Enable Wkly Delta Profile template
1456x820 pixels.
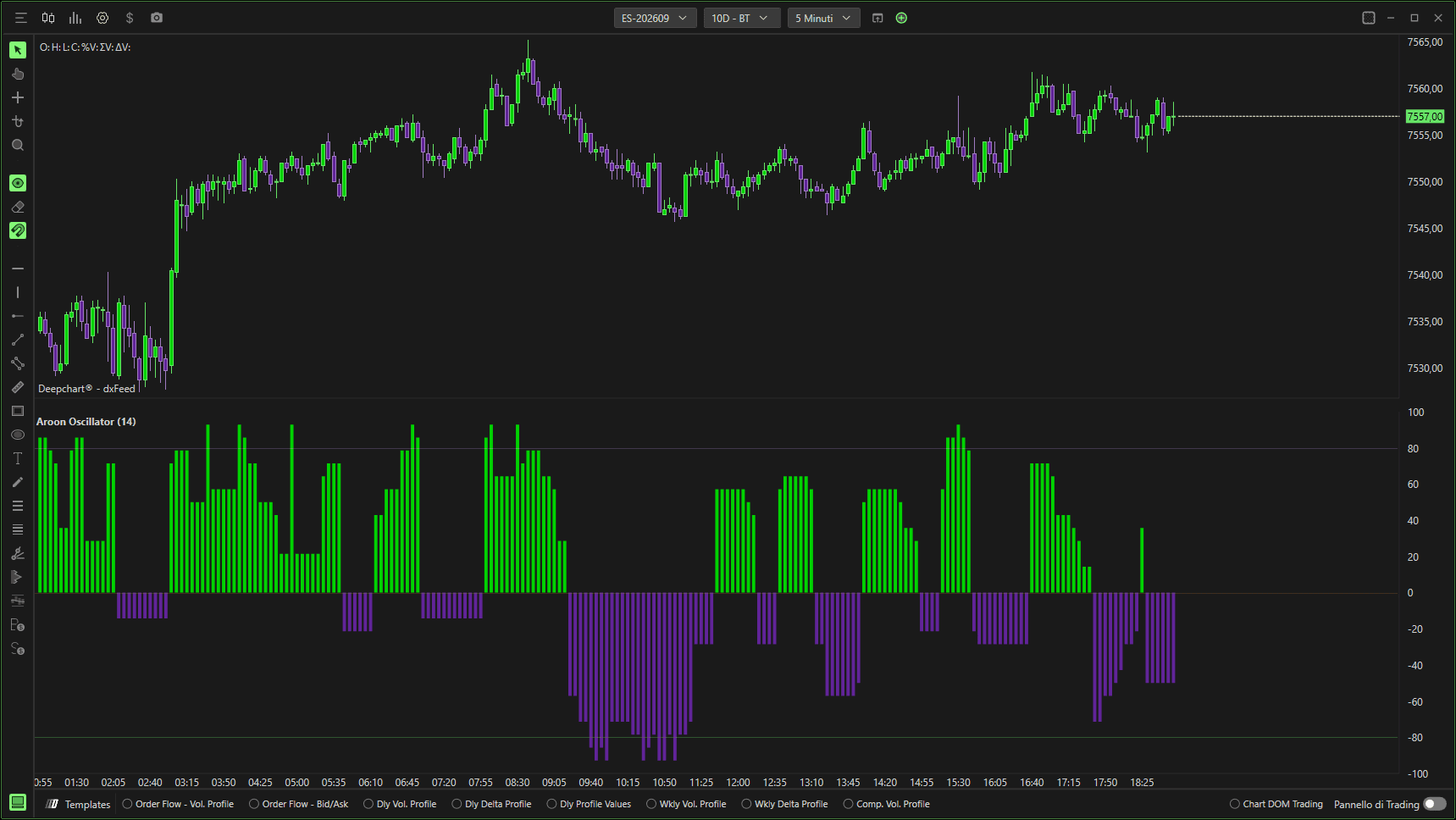[x=784, y=804]
